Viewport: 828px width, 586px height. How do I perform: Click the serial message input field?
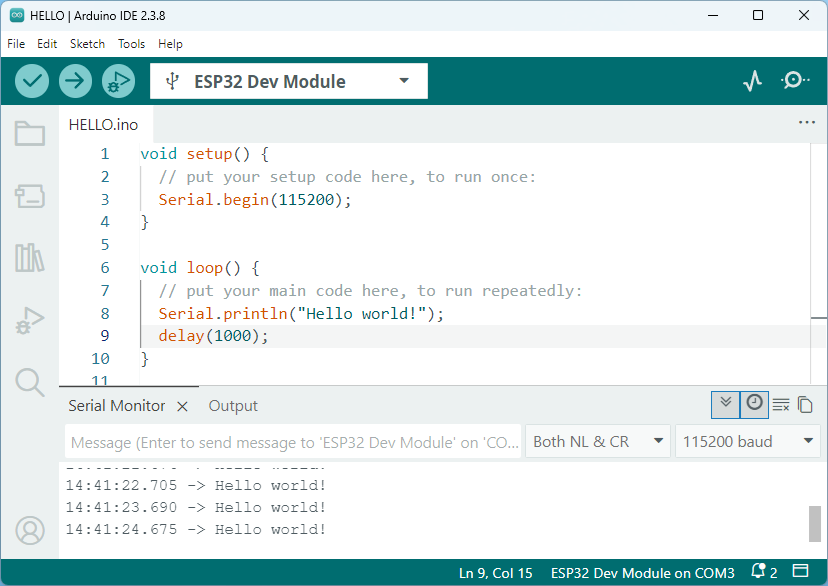pyautogui.click(x=293, y=442)
